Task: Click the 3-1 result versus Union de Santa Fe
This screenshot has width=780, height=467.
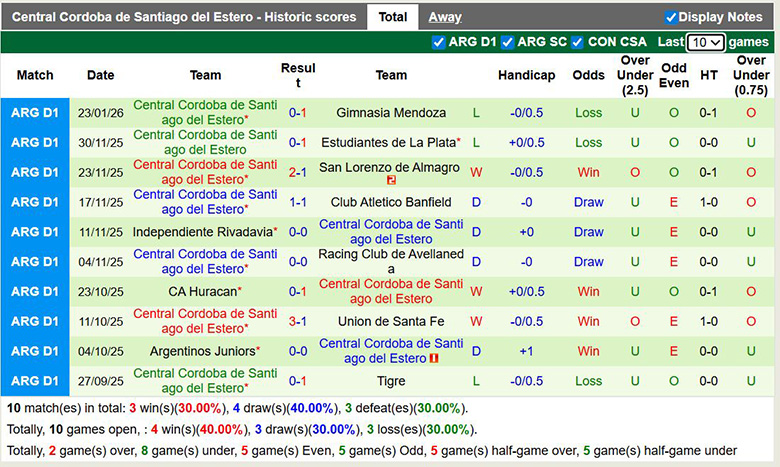Action: pos(298,321)
